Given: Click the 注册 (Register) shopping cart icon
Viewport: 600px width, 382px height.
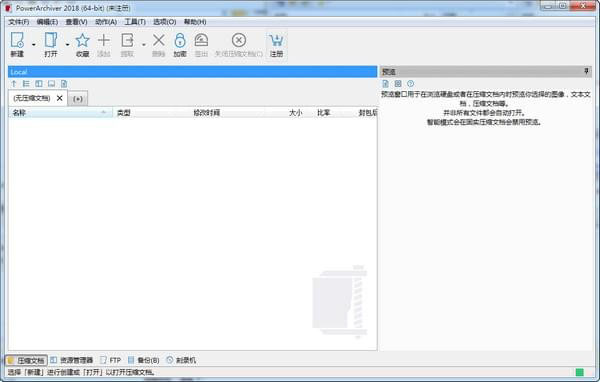Looking at the screenshot, I should pyautogui.click(x=276, y=44).
